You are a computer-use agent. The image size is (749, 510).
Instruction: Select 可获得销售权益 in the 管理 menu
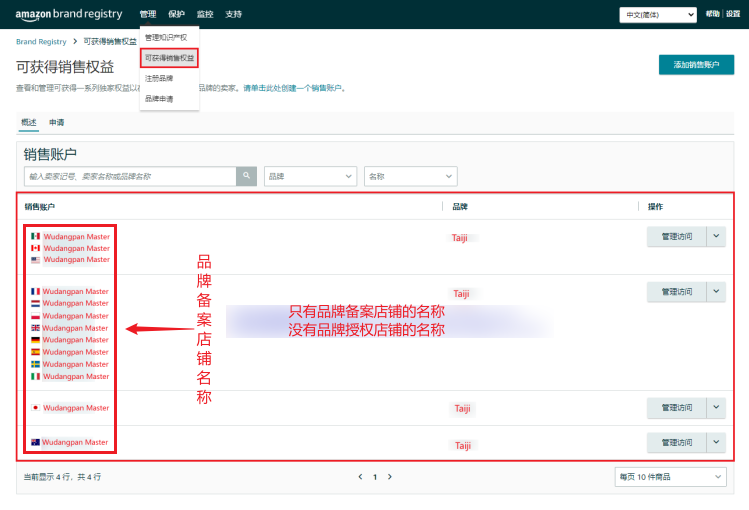click(x=170, y=58)
